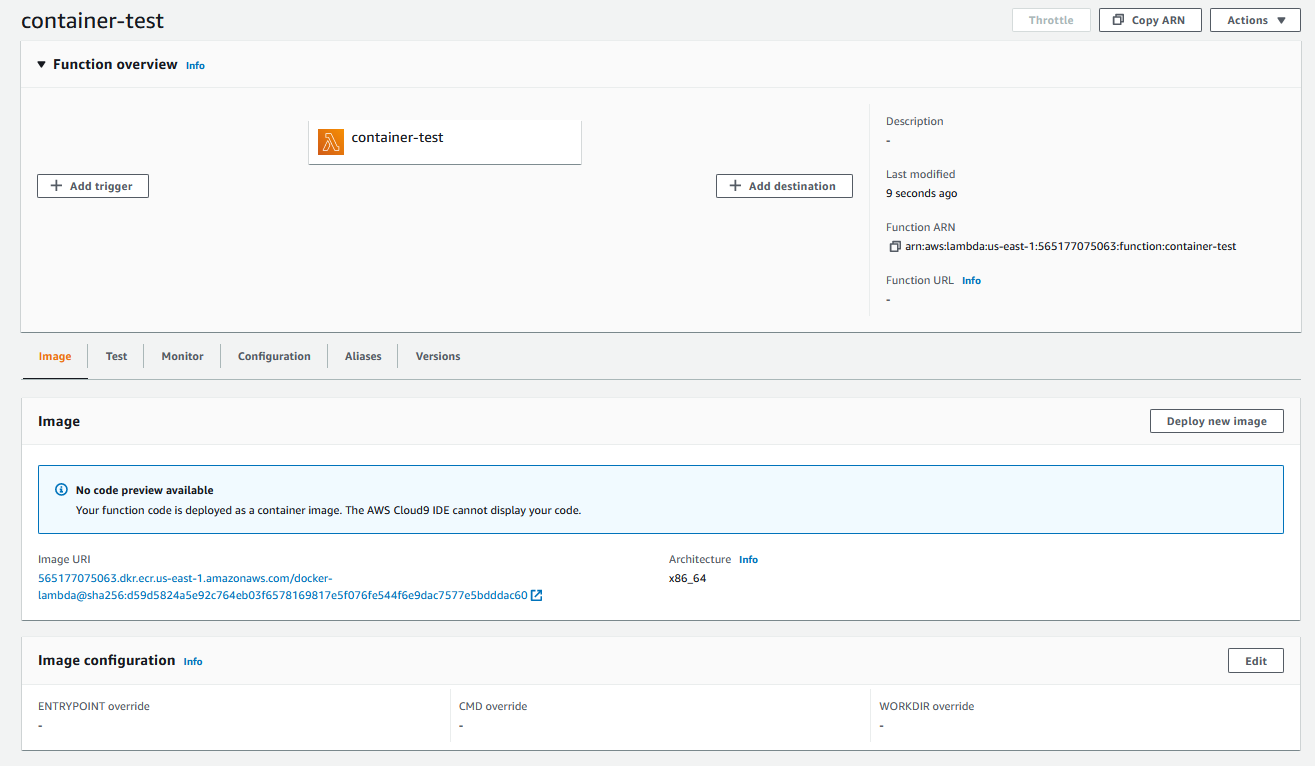The width and height of the screenshot is (1315, 766).
Task: Open the Monitor tab
Action: pyautogui.click(x=182, y=356)
